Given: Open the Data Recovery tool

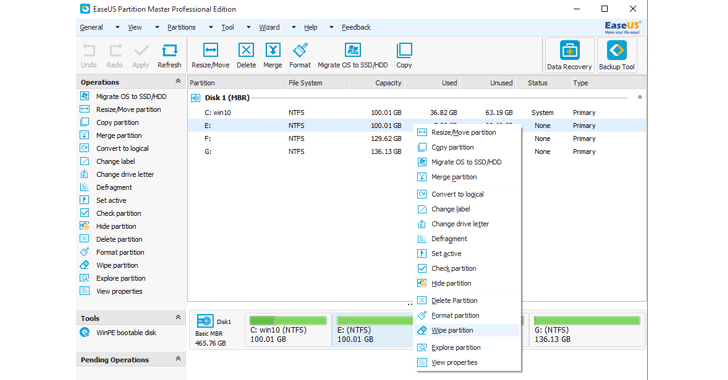Looking at the screenshot, I should [569, 56].
